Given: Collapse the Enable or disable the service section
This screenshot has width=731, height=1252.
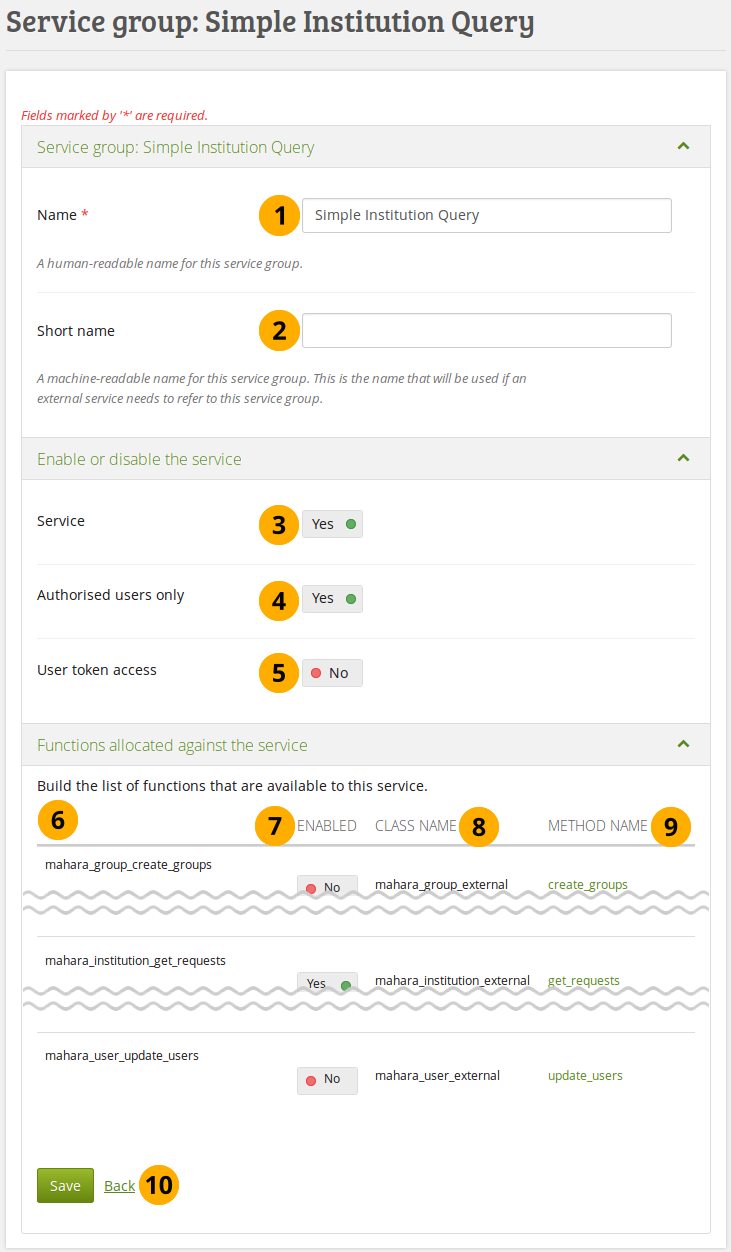Looking at the screenshot, I should (683, 458).
